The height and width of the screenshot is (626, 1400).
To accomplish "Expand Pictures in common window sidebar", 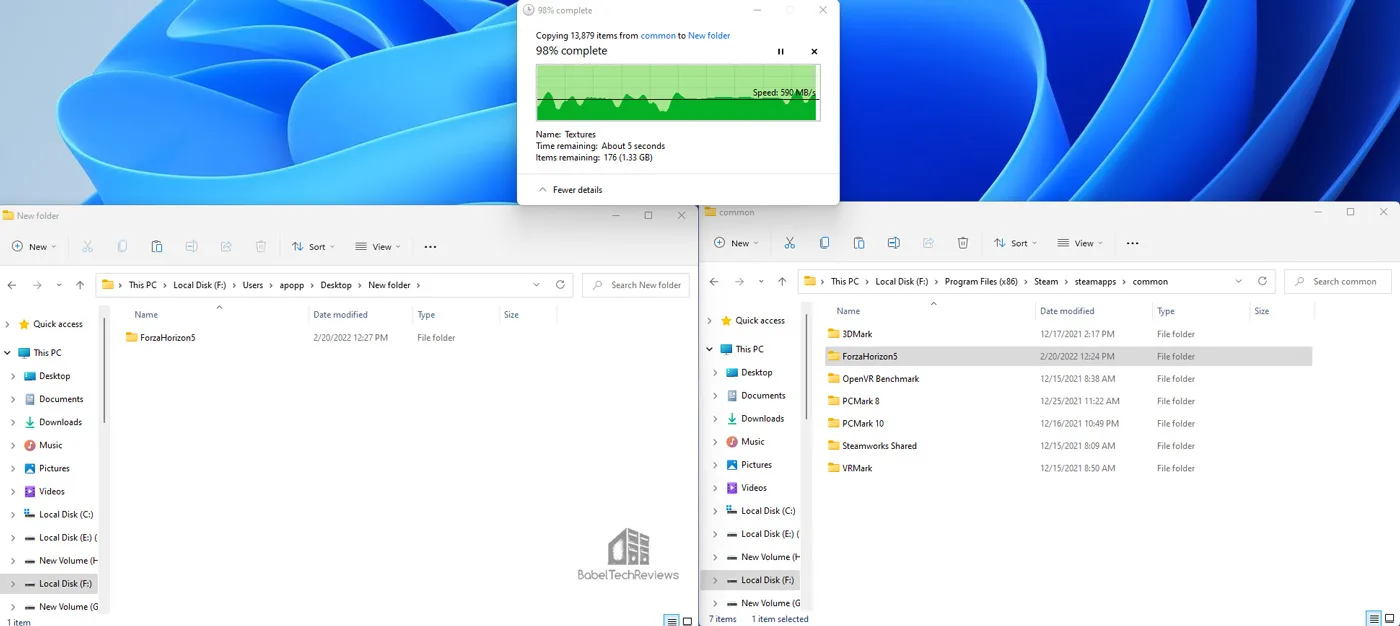I will 715,465.
